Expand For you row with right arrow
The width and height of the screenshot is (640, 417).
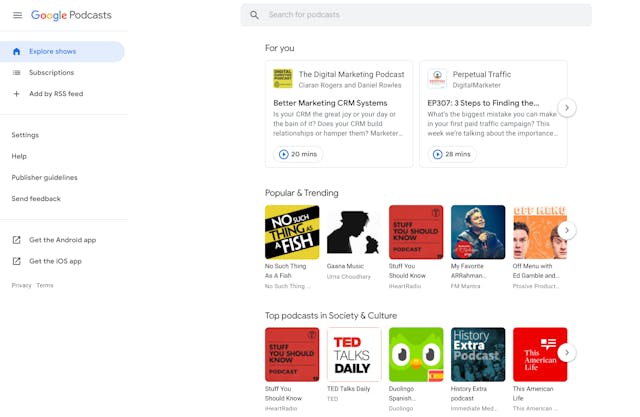tap(567, 107)
